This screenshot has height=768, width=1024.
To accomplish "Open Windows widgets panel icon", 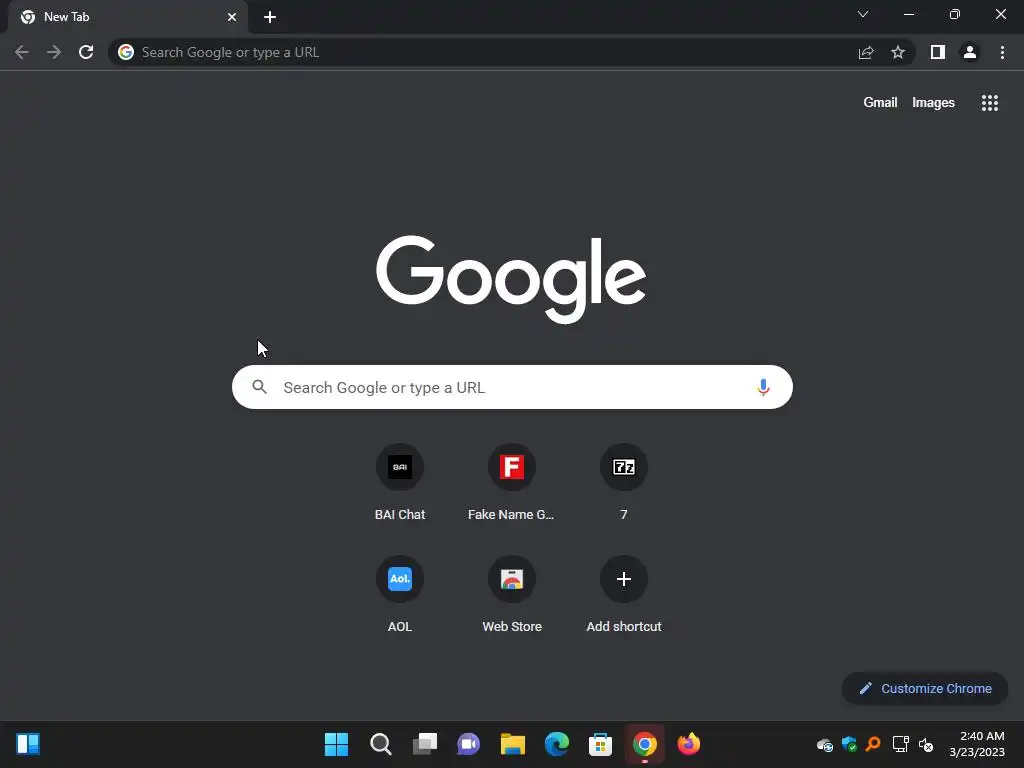I will (28, 744).
